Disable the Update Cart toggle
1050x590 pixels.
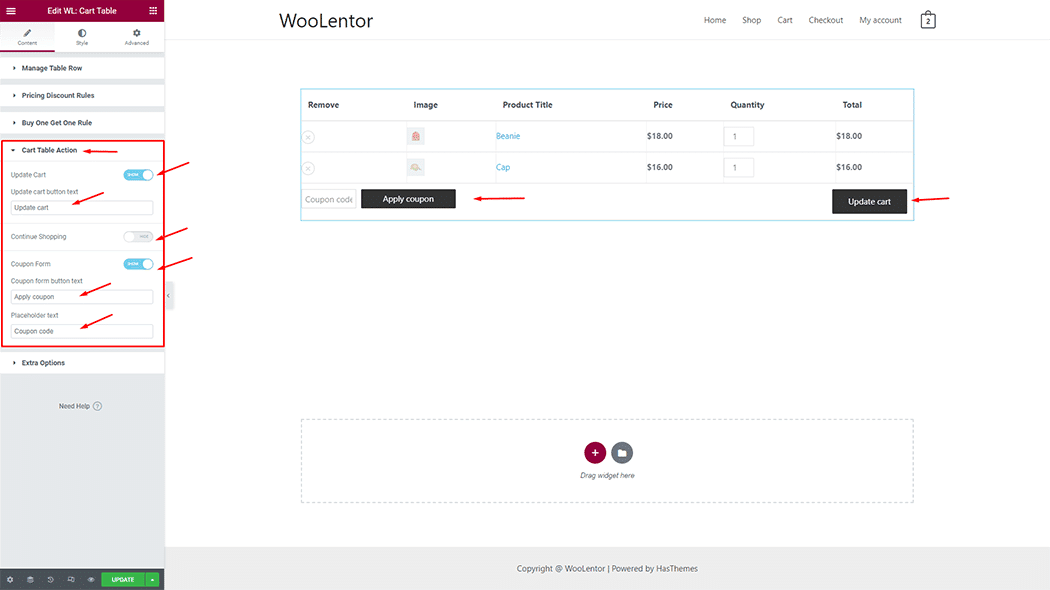coord(138,174)
